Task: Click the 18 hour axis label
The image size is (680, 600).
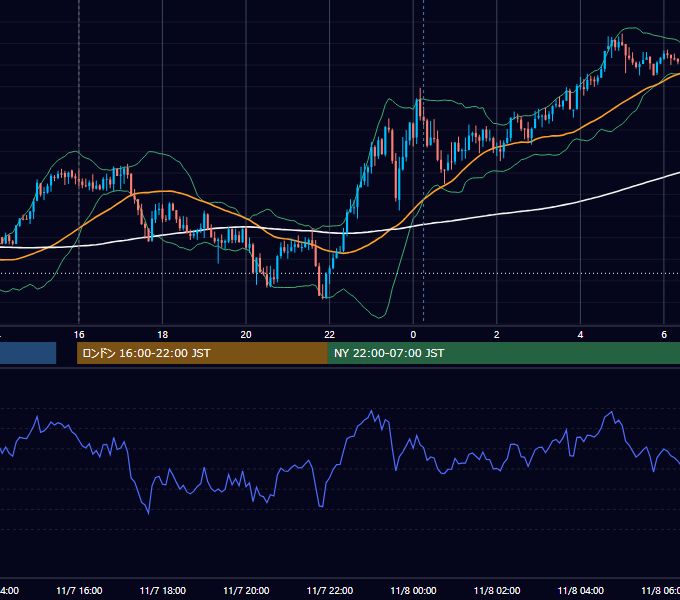Action: 163,335
